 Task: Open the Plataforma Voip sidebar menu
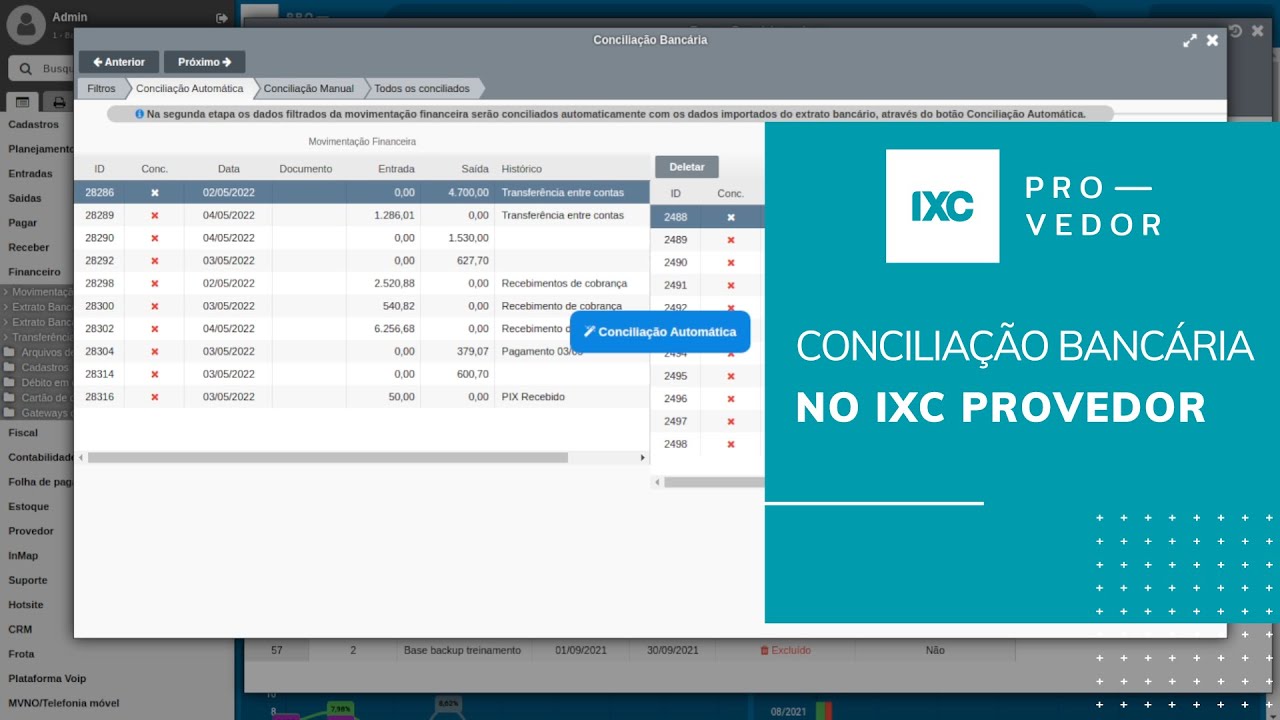(47, 678)
